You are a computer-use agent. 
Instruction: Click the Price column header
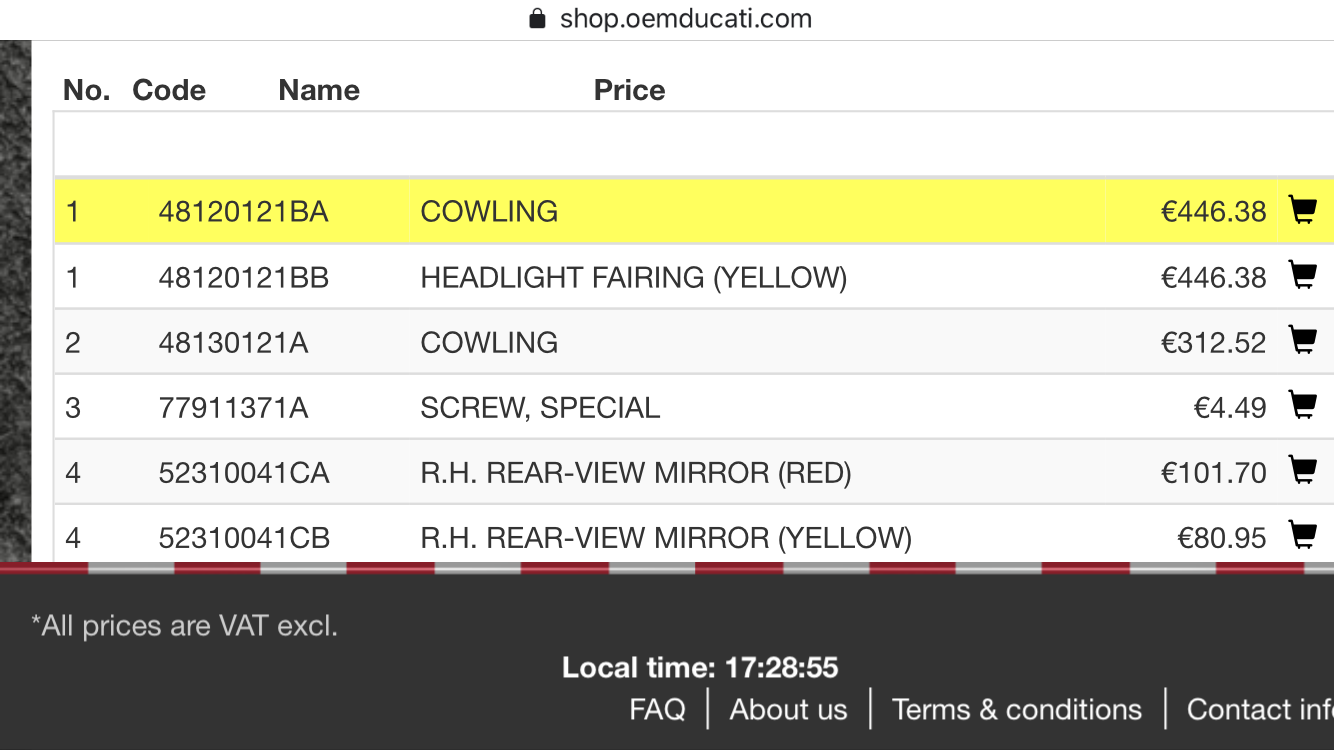pyautogui.click(x=629, y=90)
